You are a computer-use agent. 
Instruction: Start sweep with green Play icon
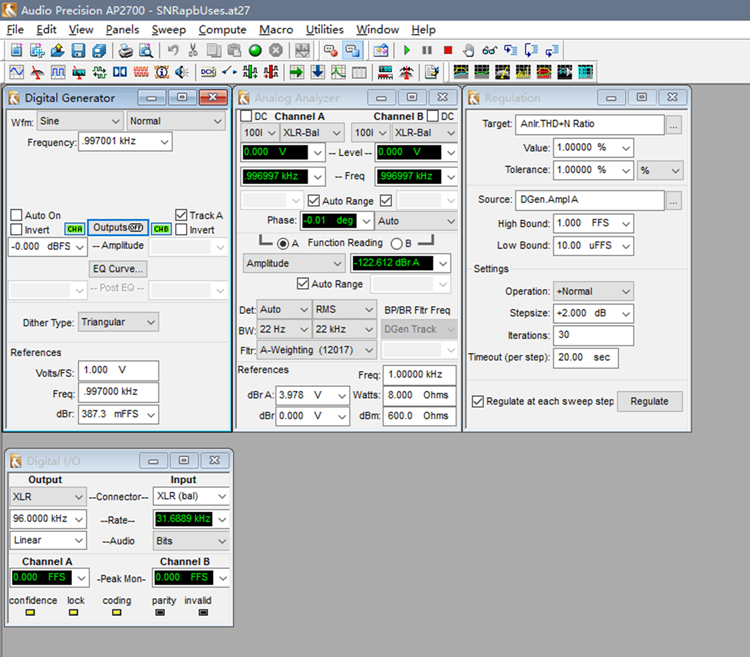point(407,50)
